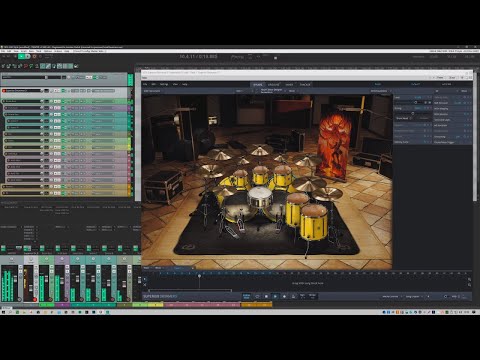Click the Tempo field in Superior Drummer's transport
The width and height of the screenshot is (480, 360).
(312, 296)
